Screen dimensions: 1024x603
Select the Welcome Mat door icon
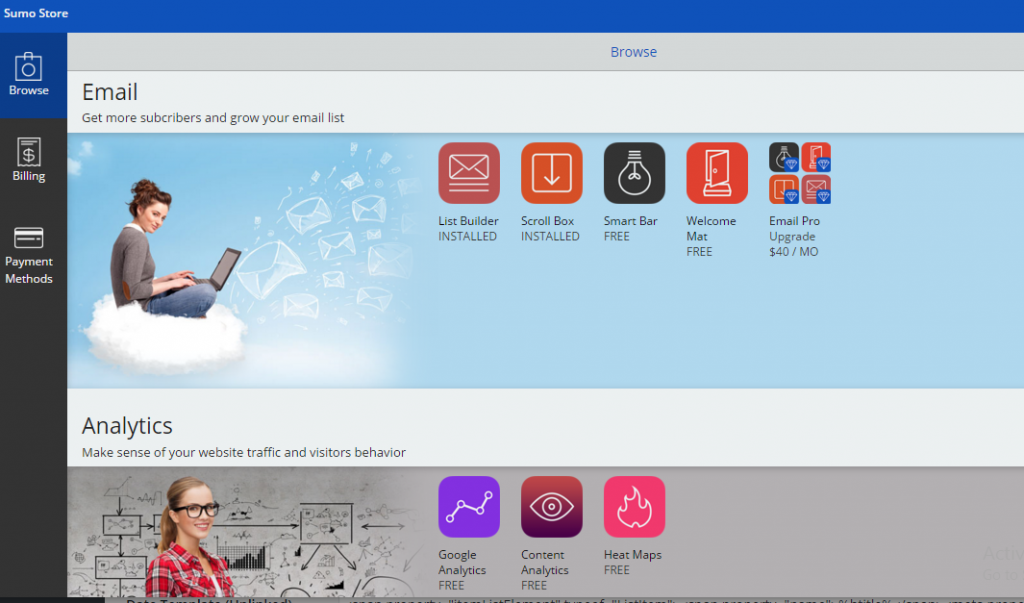(717, 173)
